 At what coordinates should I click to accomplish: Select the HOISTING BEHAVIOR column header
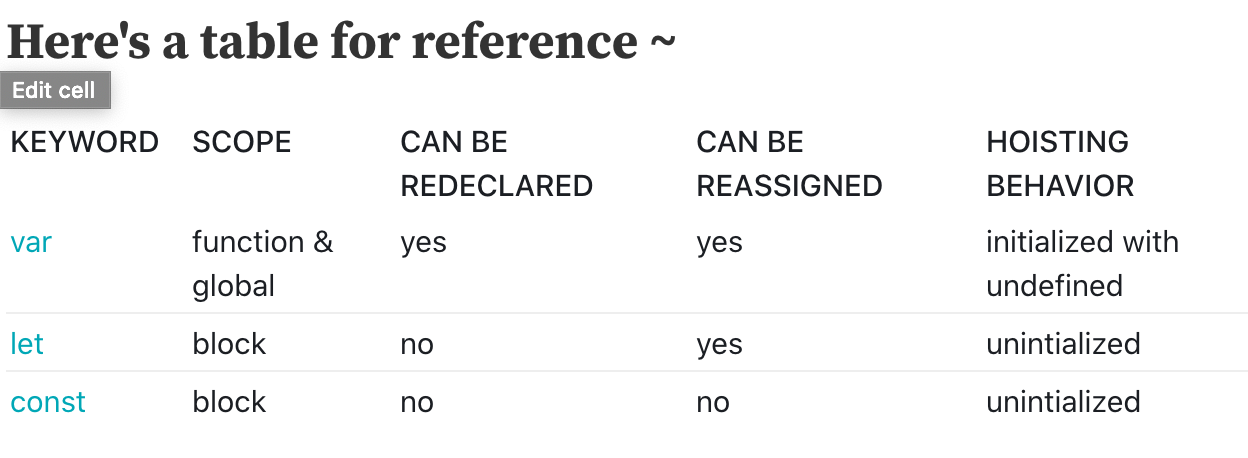pyautogui.click(x=1060, y=164)
